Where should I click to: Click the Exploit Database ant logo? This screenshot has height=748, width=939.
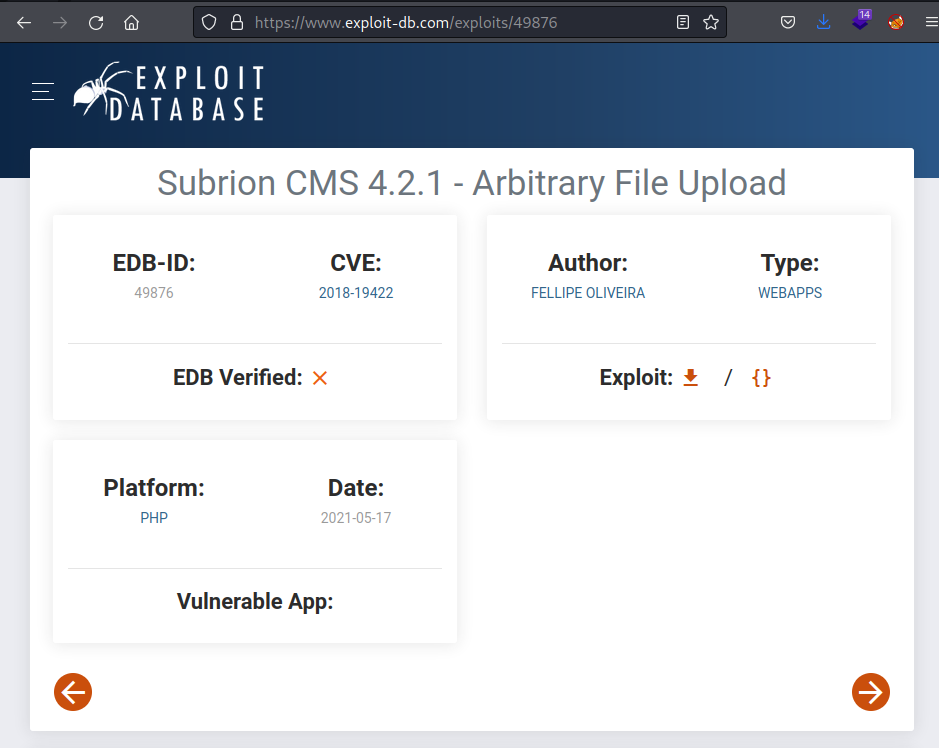pos(168,91)
